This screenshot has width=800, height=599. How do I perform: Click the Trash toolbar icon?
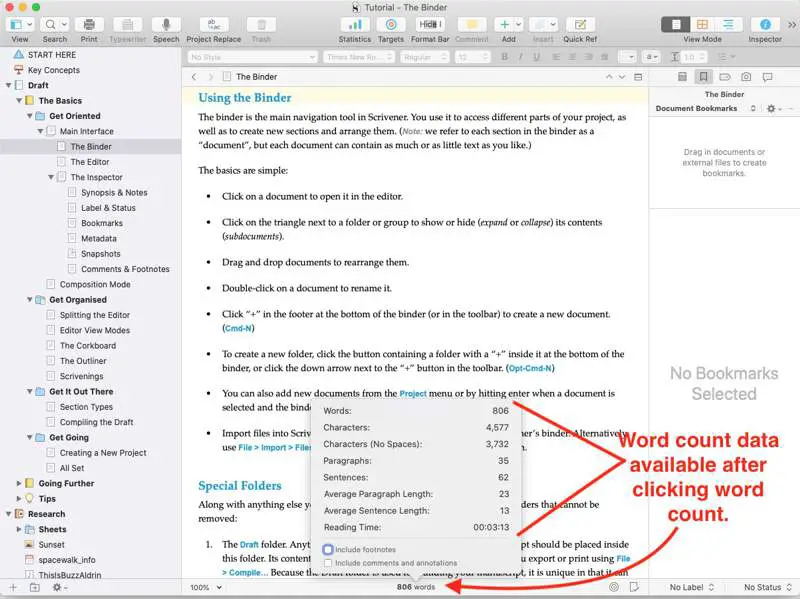261,24
